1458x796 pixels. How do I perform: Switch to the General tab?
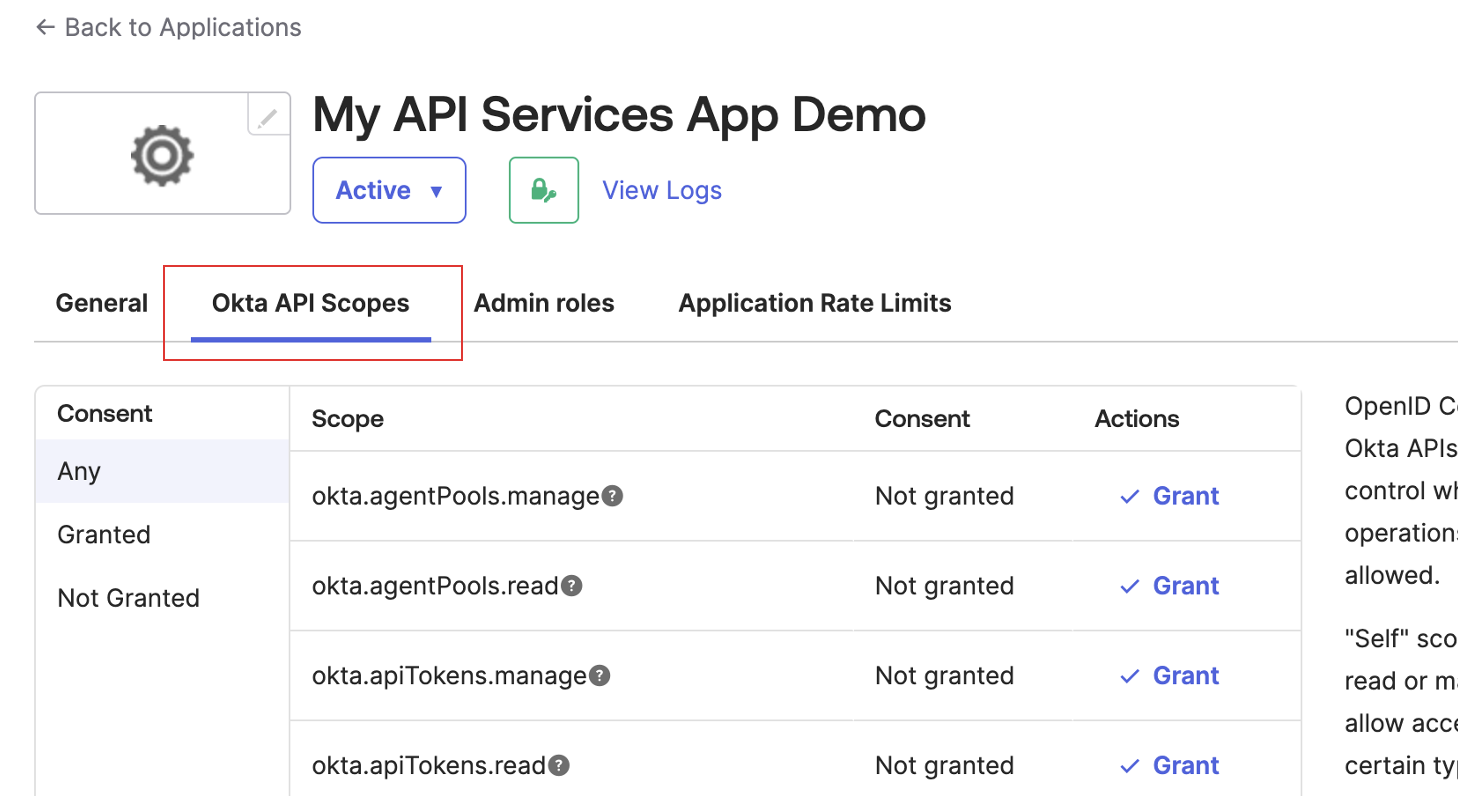tap(102, 303)
